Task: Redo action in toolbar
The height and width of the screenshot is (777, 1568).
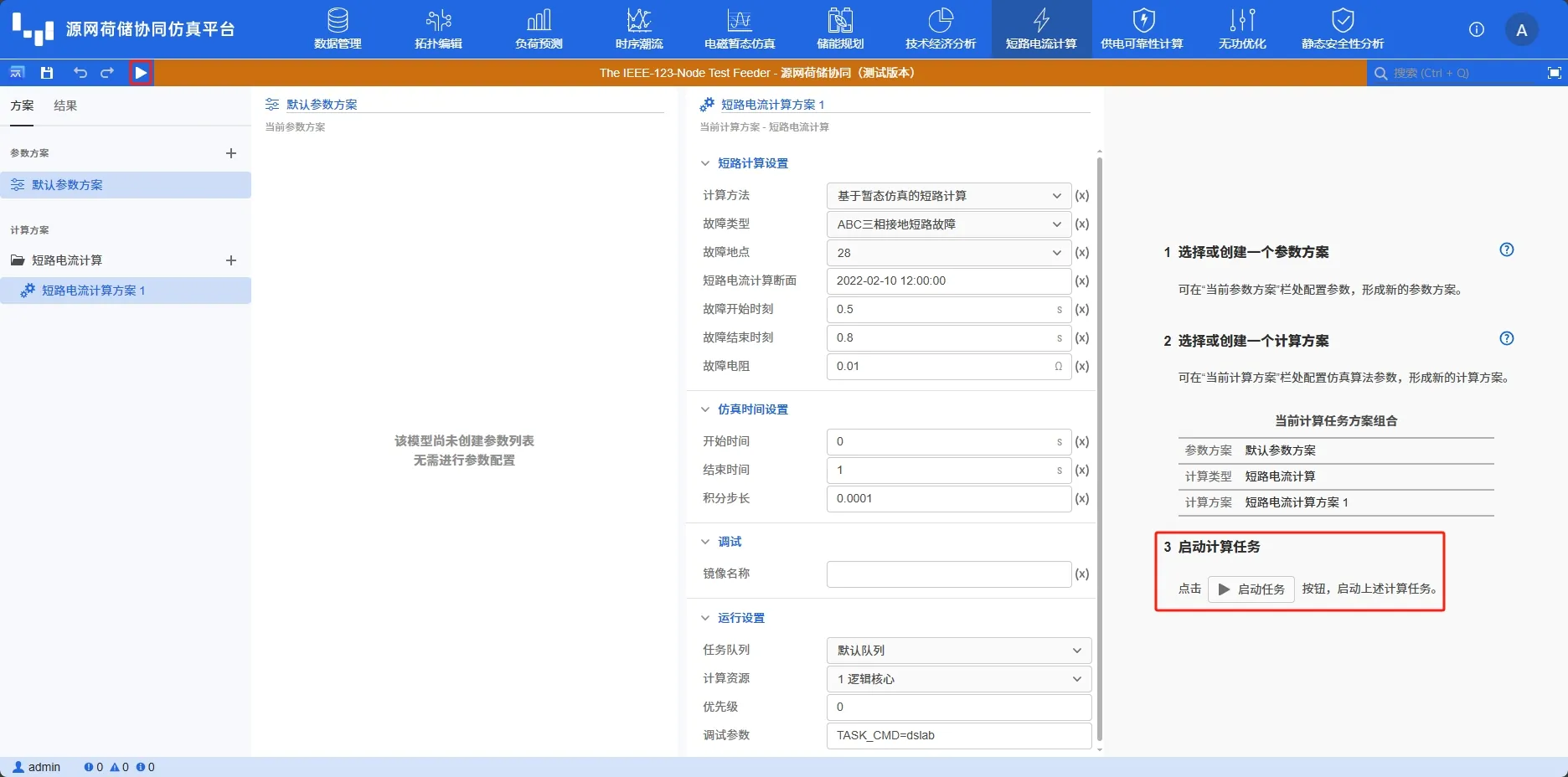Action: (x=107, y=73)
